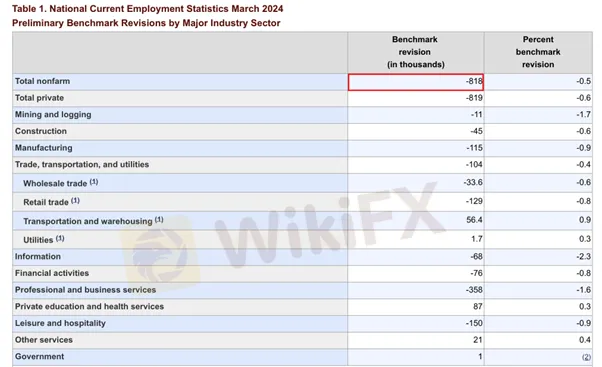Open footnote (2) in the Government row
This screenshot has height=367, width=602.
586,357
